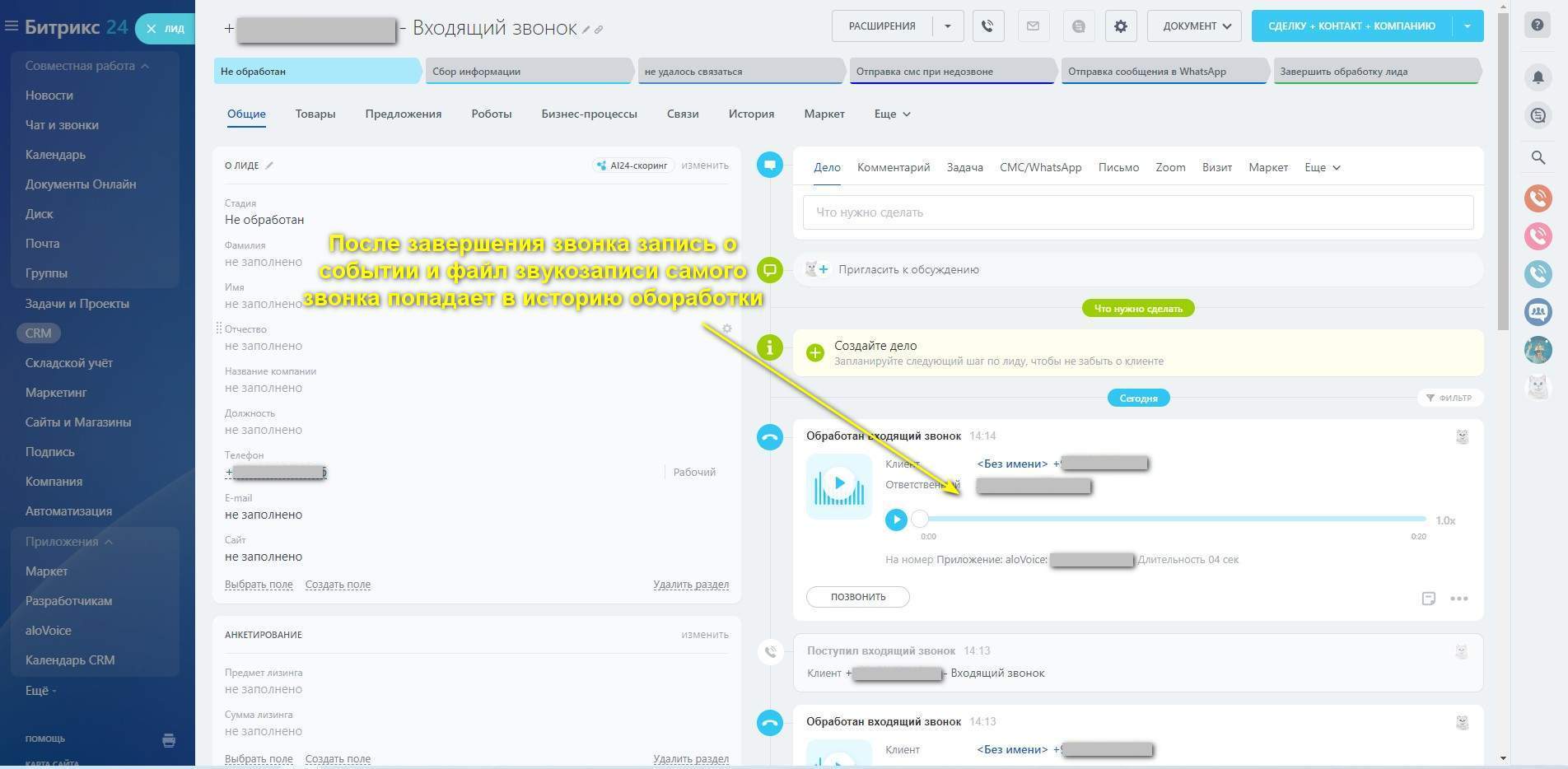This screenshot has width=1568, height=769.
Task: Open Задачи и Проекты in left menu
Action: tap(77, 304)
